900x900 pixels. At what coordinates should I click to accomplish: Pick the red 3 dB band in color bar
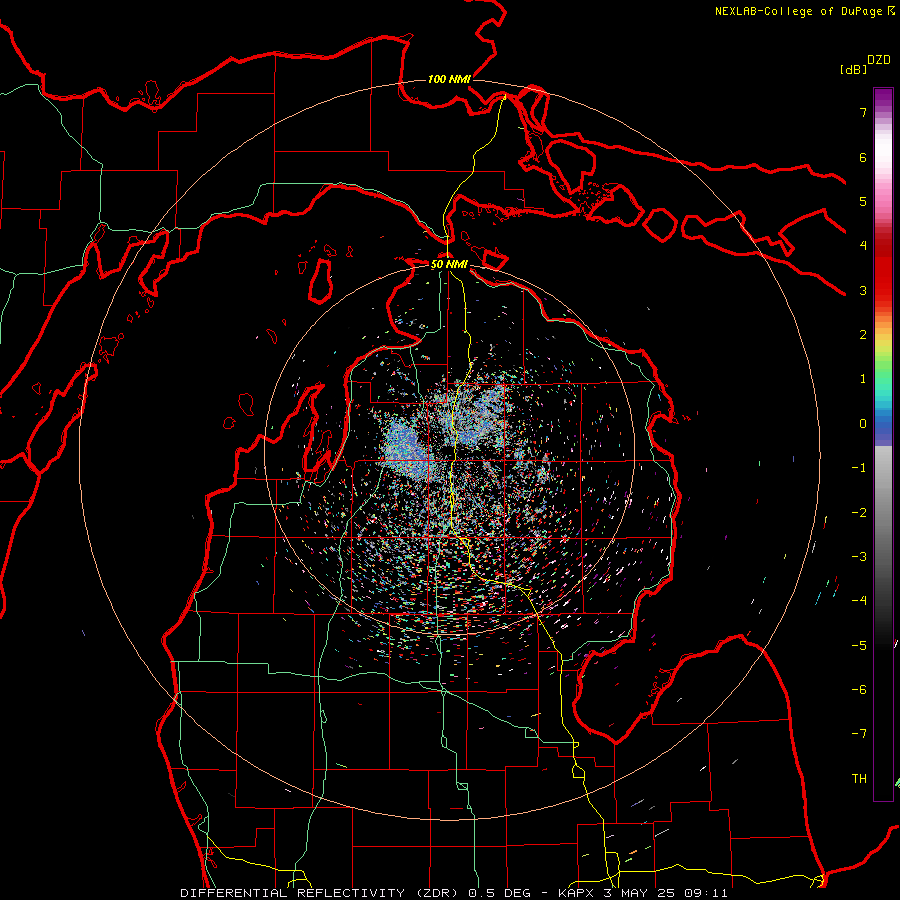tap(883, 286)
